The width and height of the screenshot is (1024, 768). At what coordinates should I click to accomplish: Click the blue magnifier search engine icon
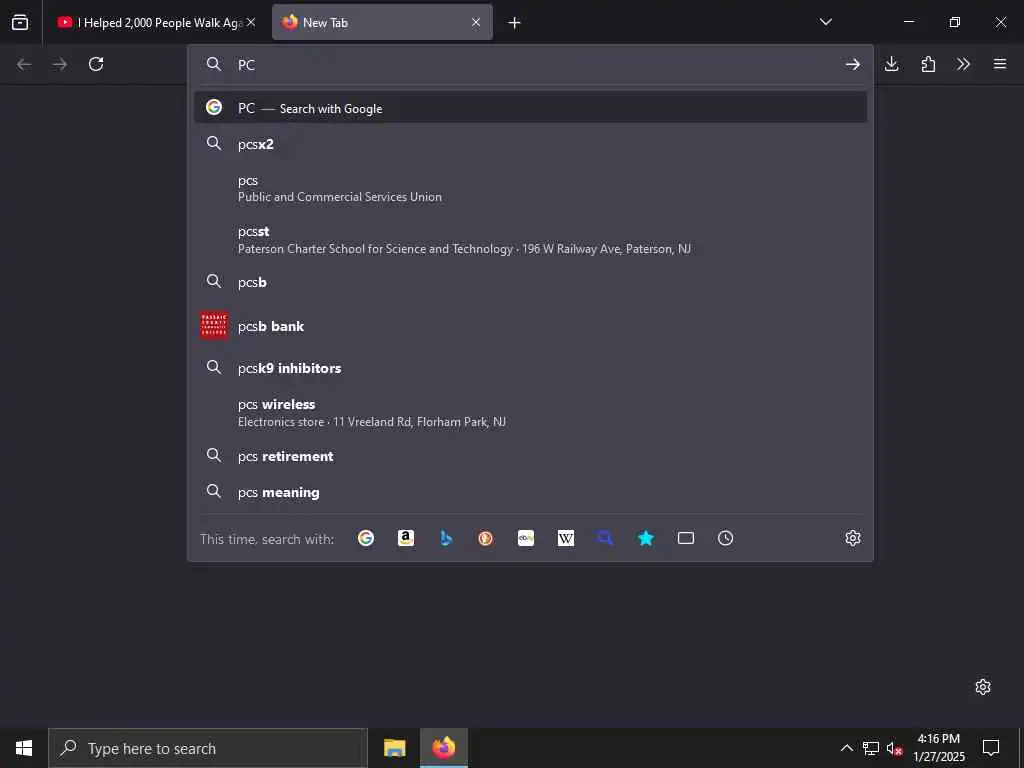[605, 538]
